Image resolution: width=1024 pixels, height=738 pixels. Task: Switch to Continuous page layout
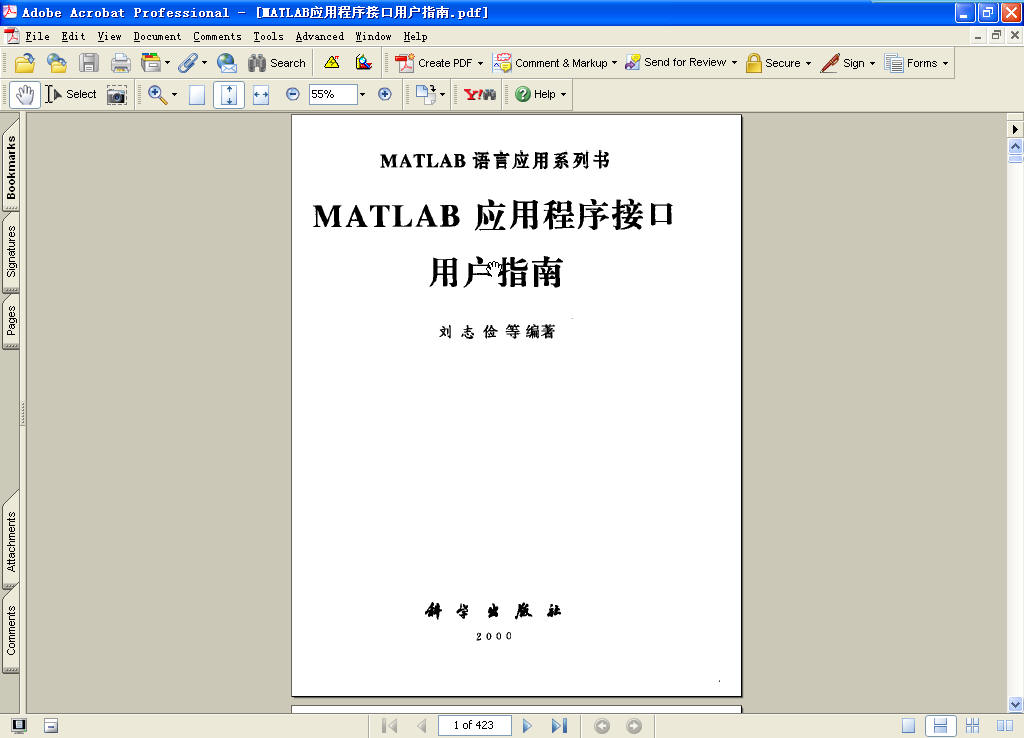pos(940,726)
